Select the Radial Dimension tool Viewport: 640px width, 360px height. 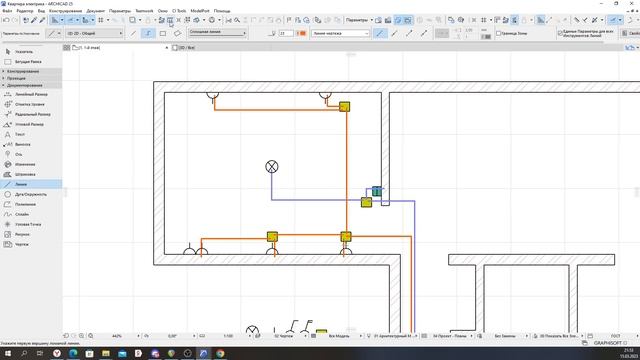tap(31, 114)
